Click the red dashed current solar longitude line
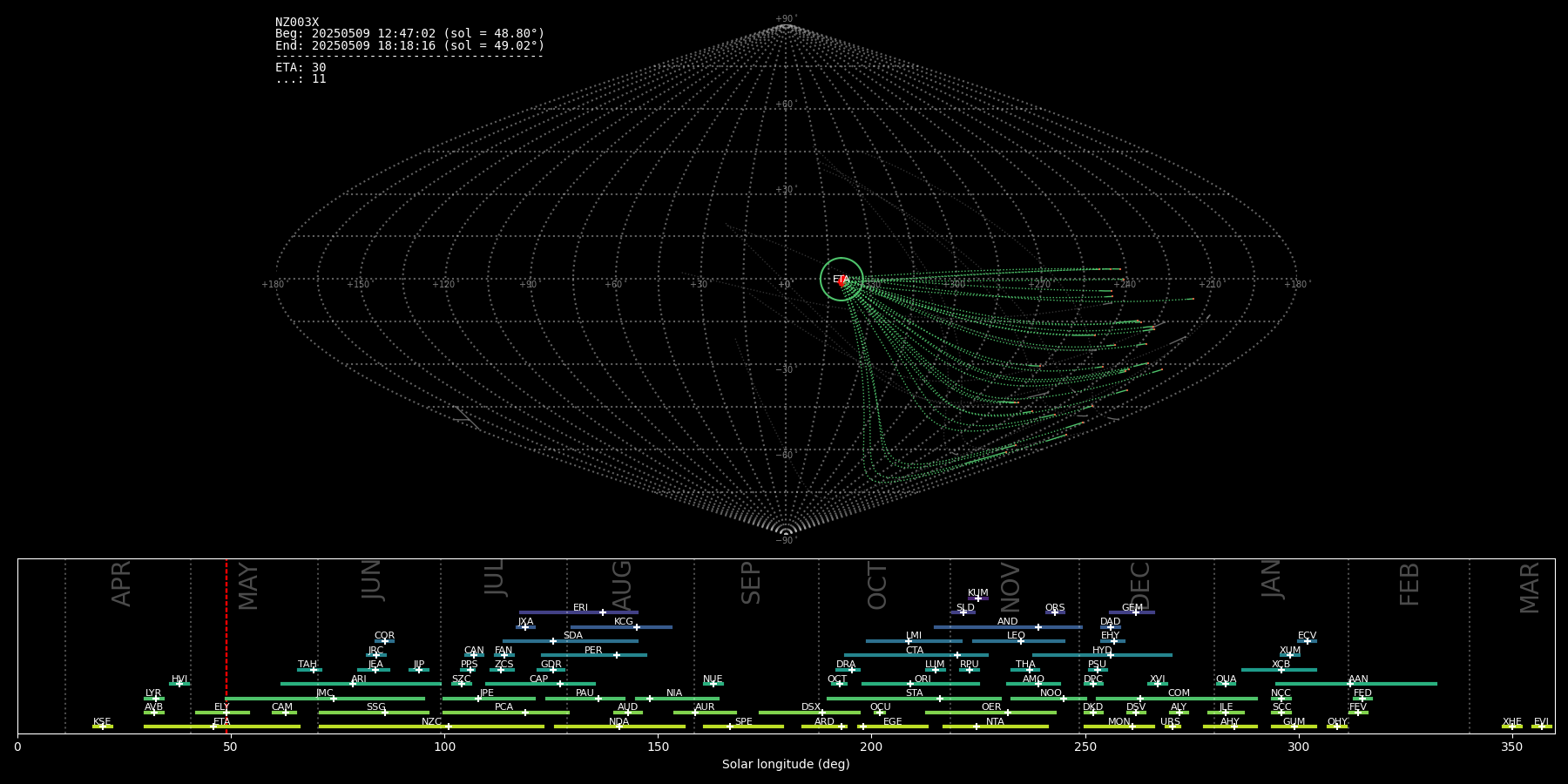Screen dimensions: 1568x784 (226, 645)
